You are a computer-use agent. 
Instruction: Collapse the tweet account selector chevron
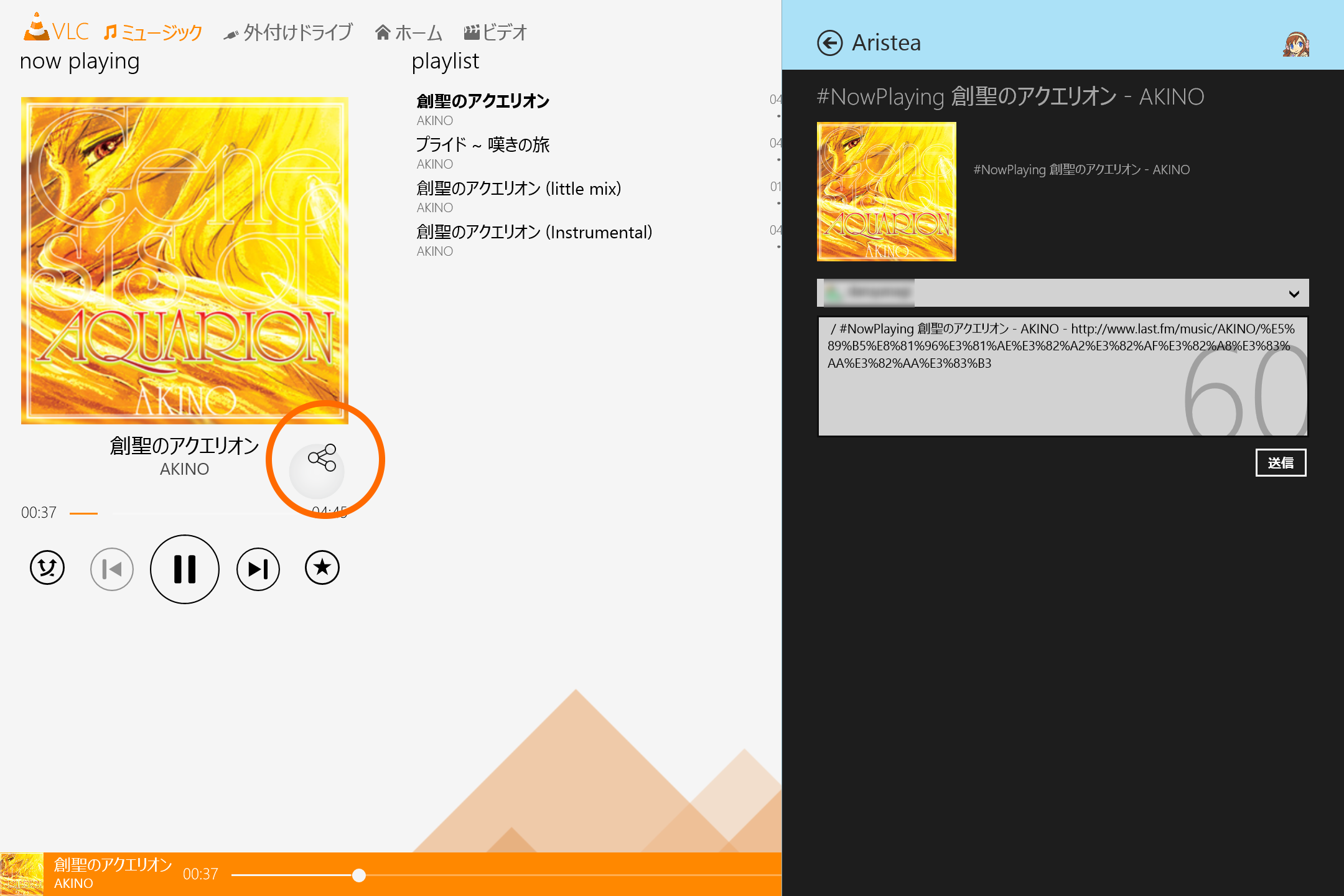pyautogui.click(x=1295, y=292)
